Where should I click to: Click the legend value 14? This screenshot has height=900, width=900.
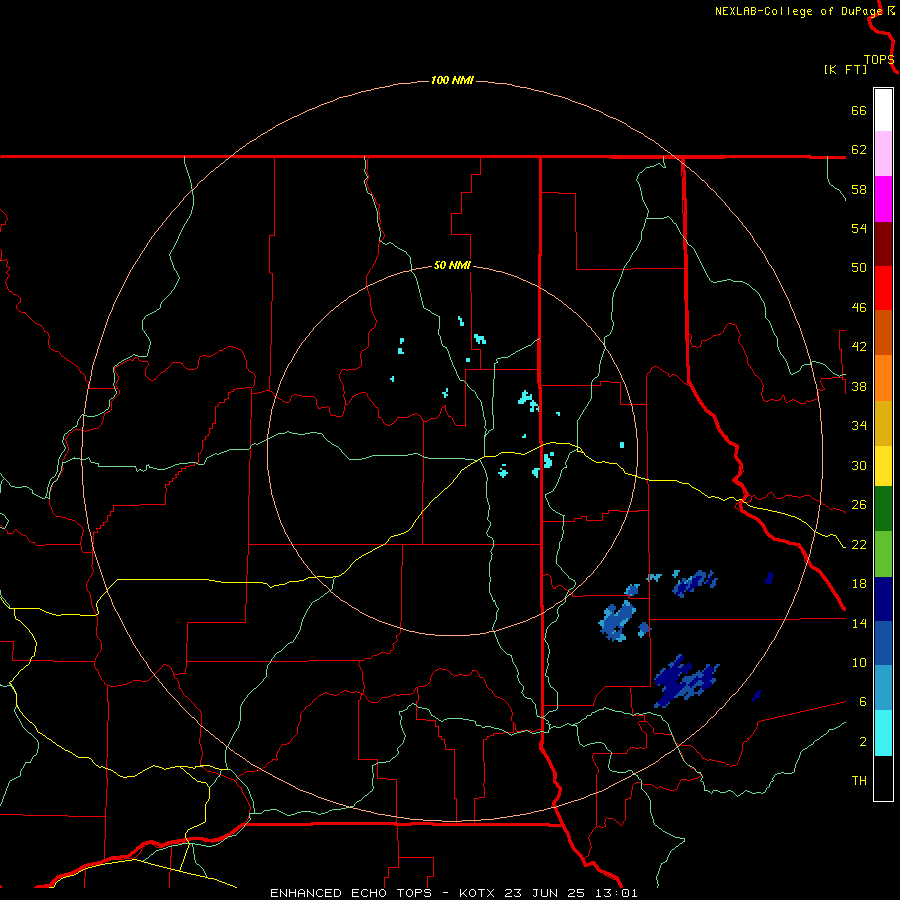tap(859, 623)
